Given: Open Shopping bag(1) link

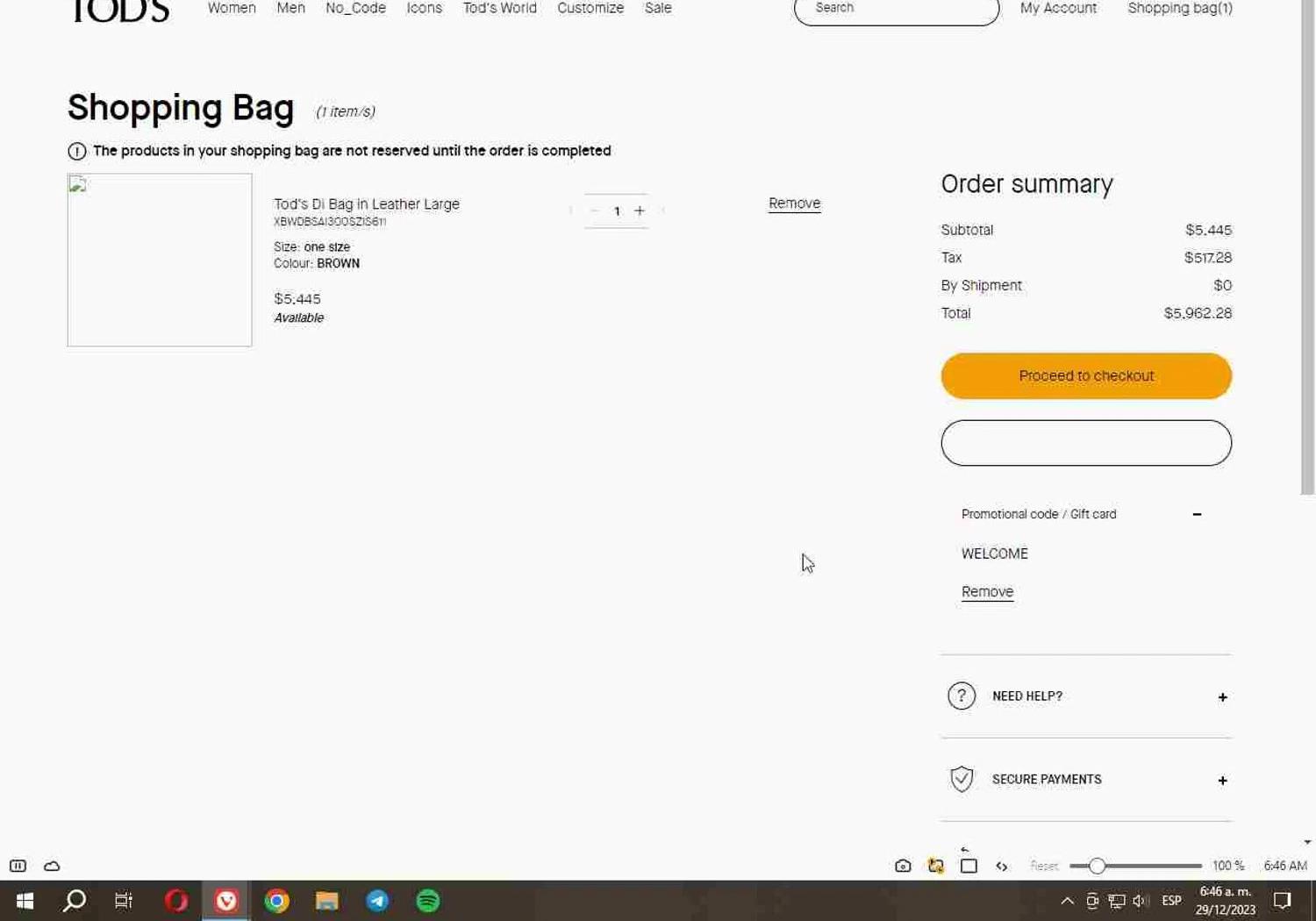Looking at the screenshot, I should click(1180, 8).
